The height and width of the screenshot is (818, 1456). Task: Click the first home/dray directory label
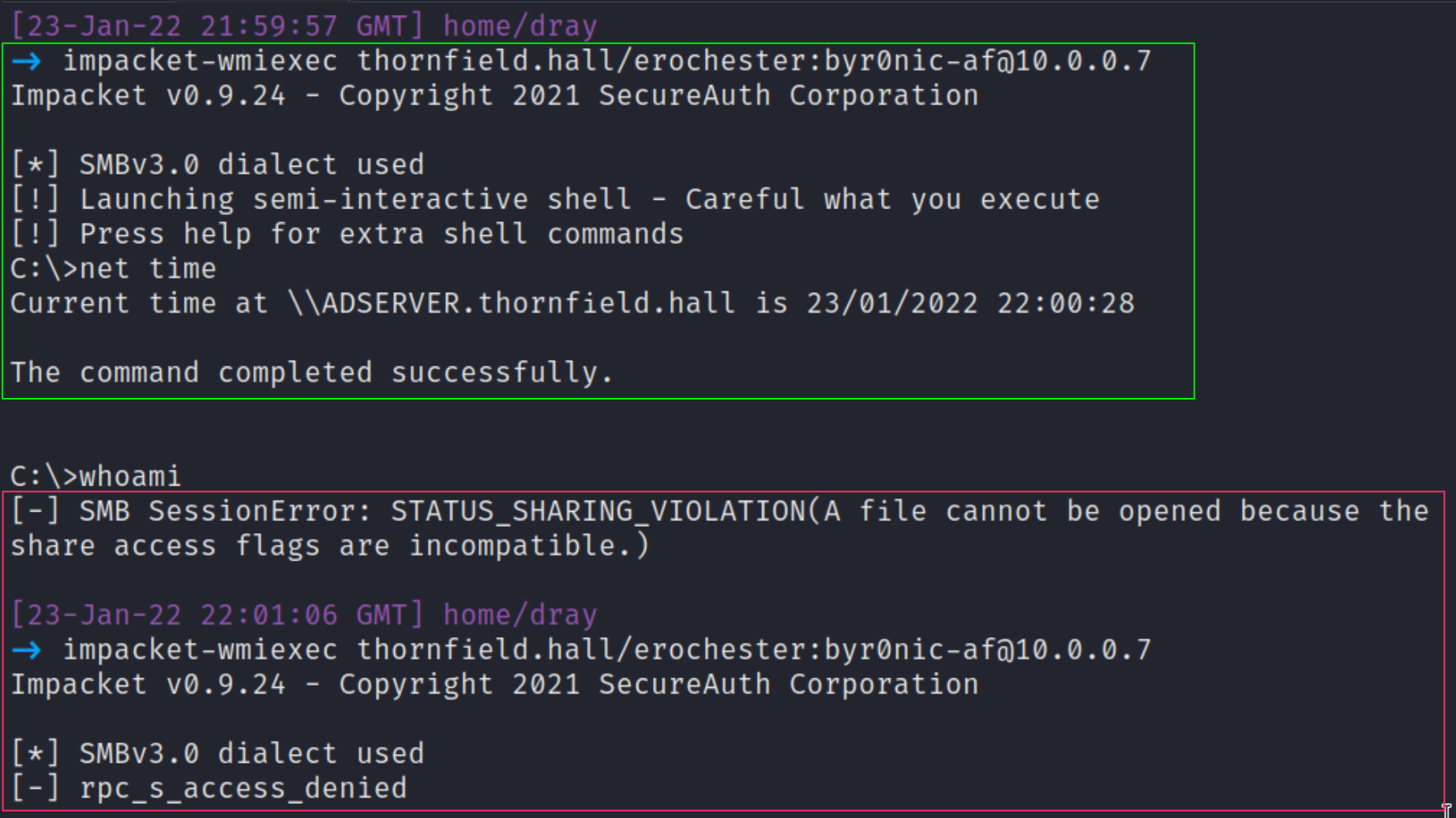520,27
